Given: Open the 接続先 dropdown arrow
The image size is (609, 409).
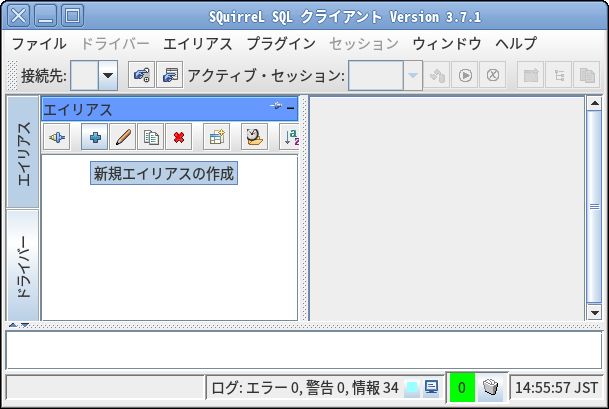Looking at the screenshot, I should click(108, 75).
